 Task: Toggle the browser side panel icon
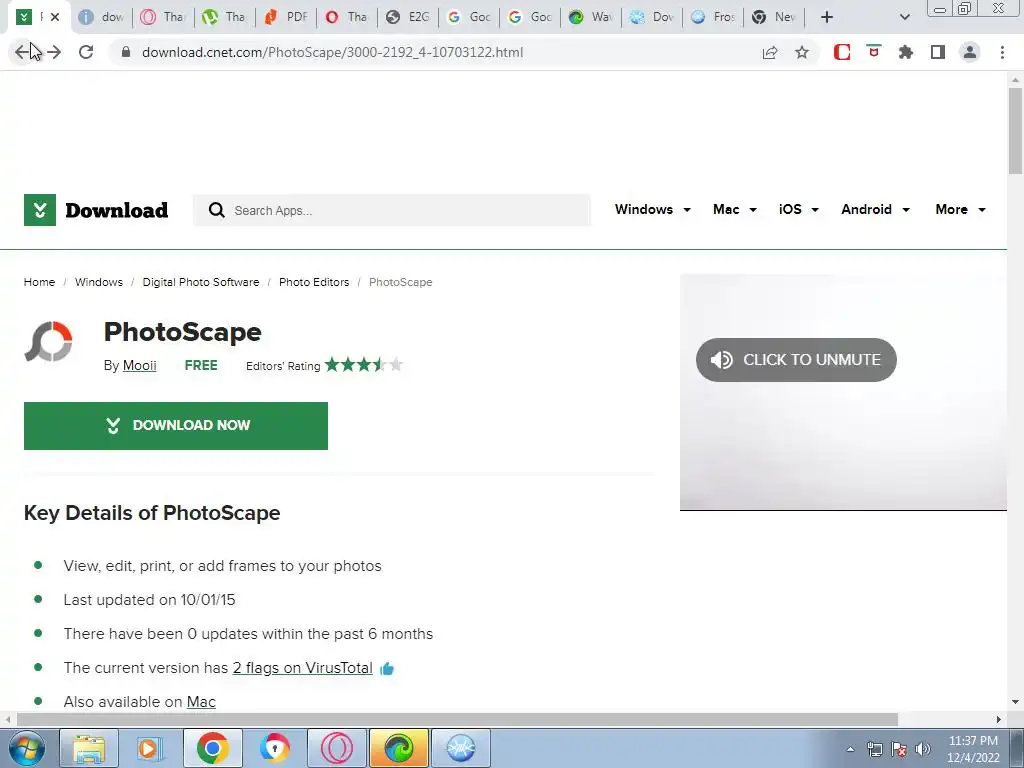tap(938, 52)
